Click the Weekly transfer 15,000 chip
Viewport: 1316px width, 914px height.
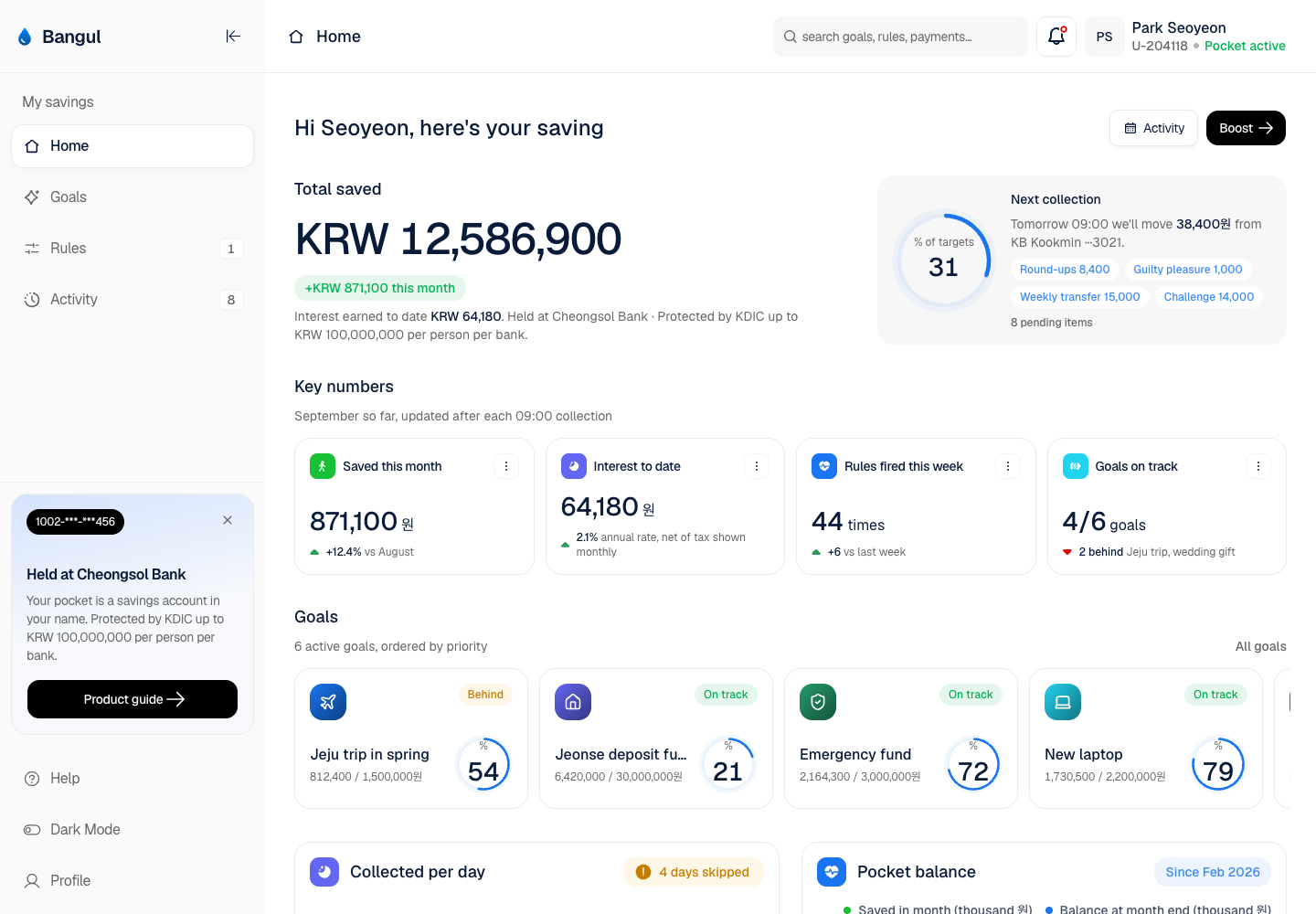click(x=1080, y=297)
